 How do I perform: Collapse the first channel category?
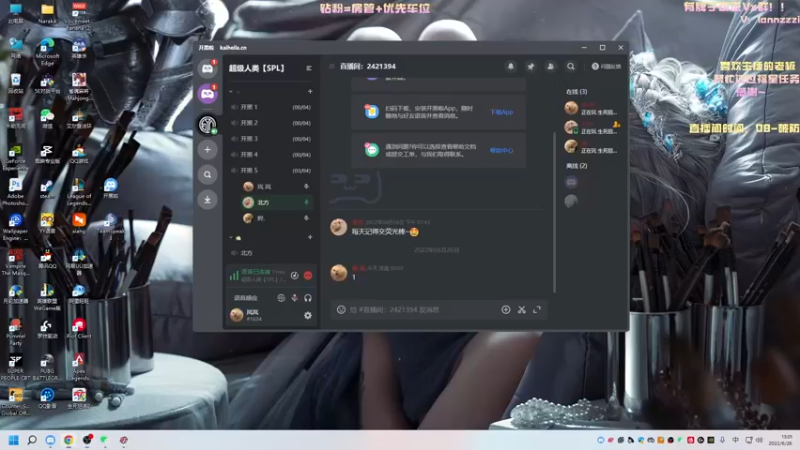click(231, 91)
